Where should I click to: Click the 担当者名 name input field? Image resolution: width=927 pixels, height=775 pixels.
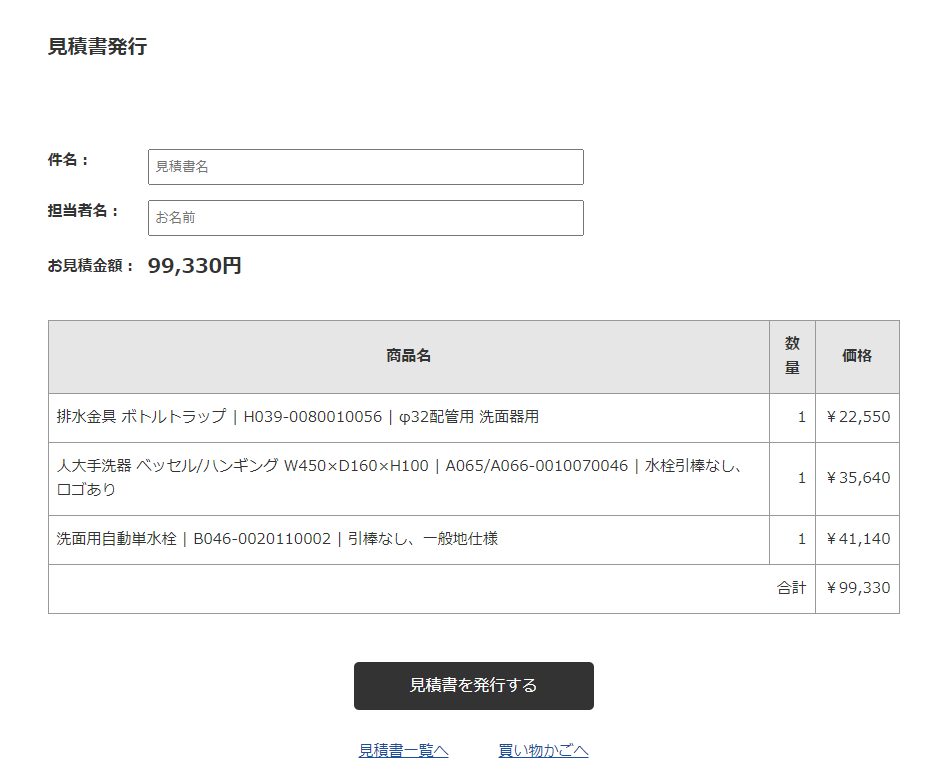tap(365, 217)
